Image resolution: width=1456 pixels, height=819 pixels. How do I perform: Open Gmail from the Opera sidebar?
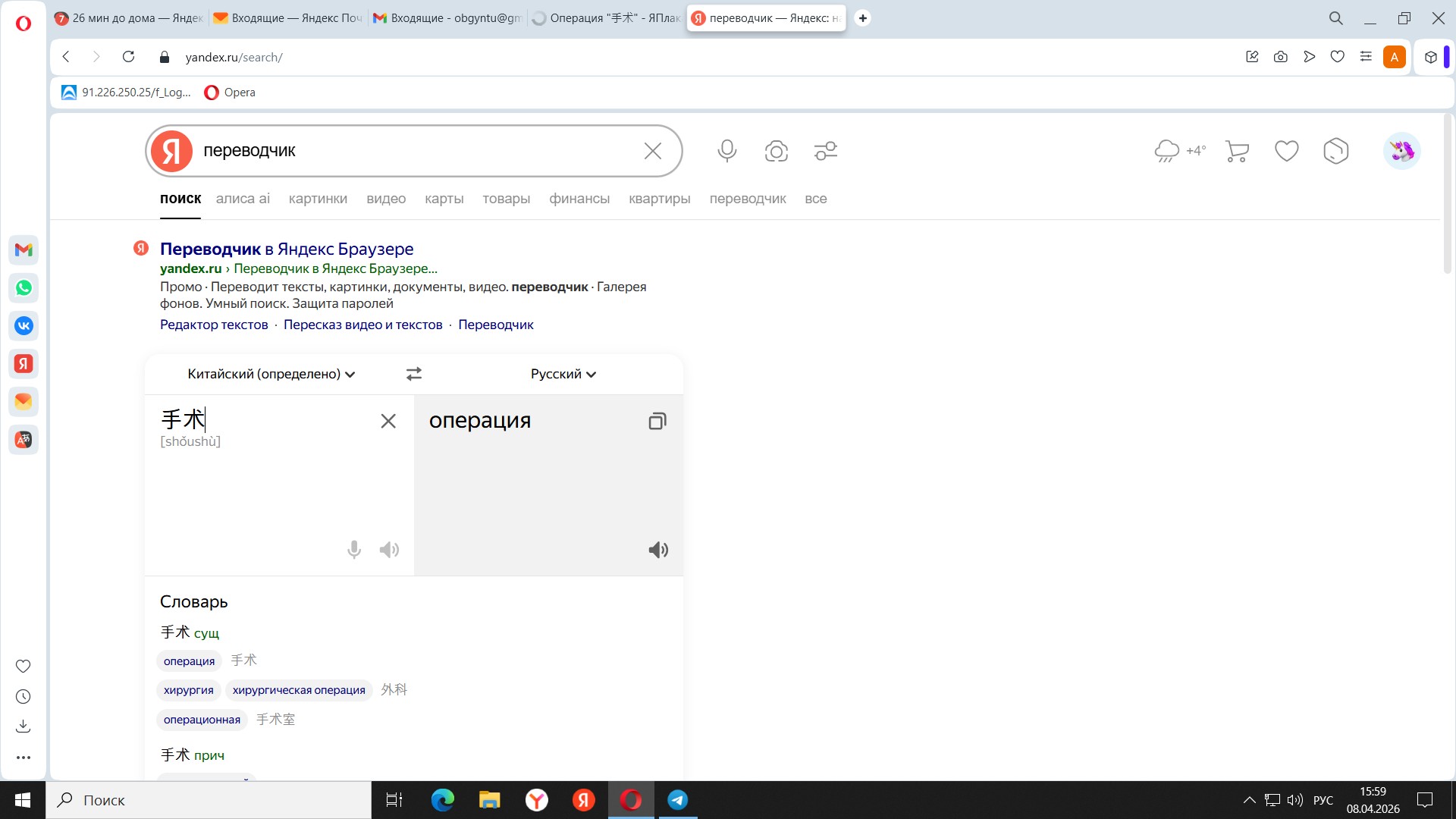point(24,249)
